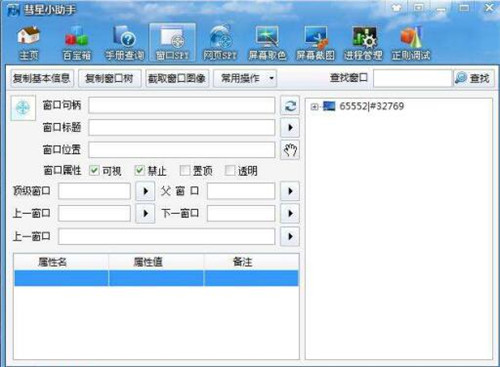Open the 屏幕取色 color picker tool
Viewport: 500px width, 367px height.
267,43
